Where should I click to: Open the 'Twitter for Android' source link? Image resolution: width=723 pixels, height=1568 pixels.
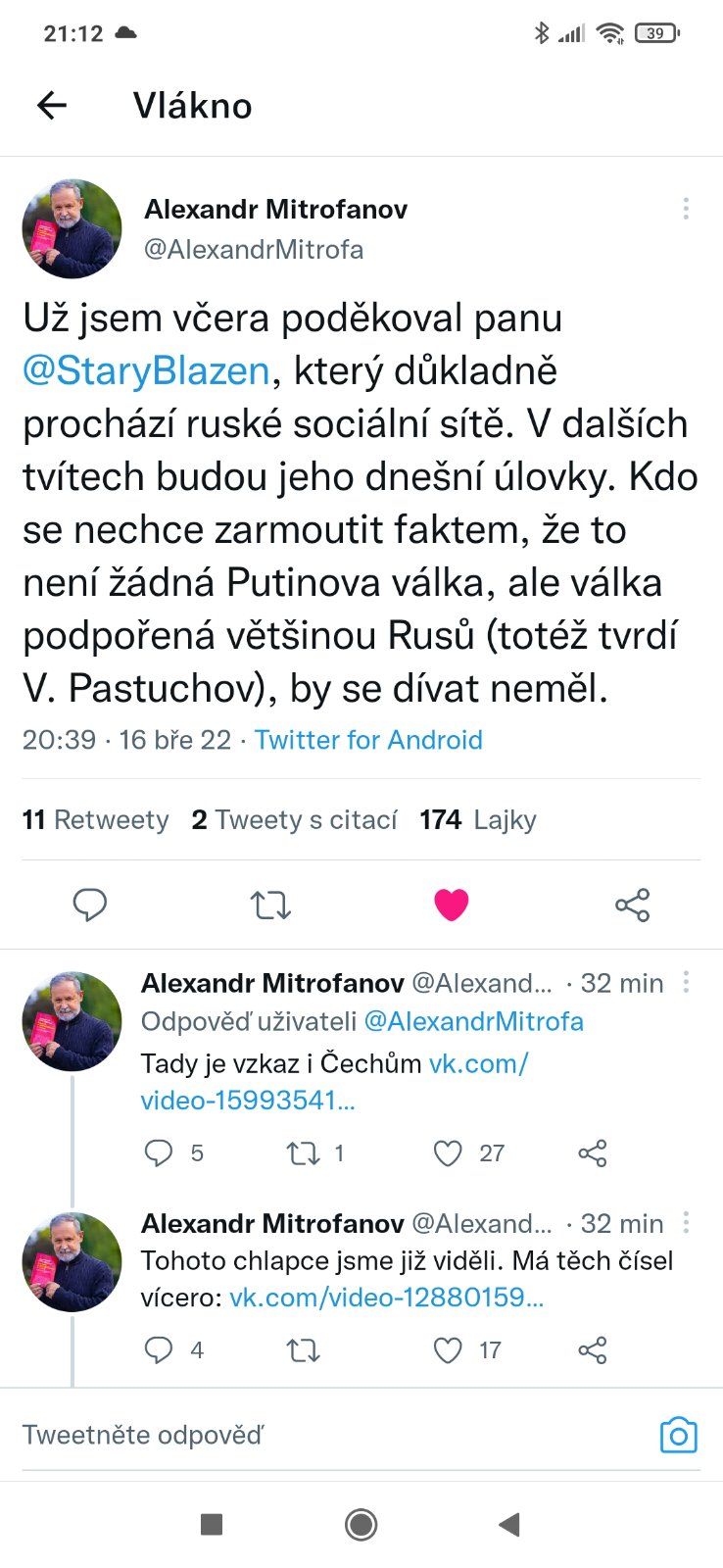368,739
